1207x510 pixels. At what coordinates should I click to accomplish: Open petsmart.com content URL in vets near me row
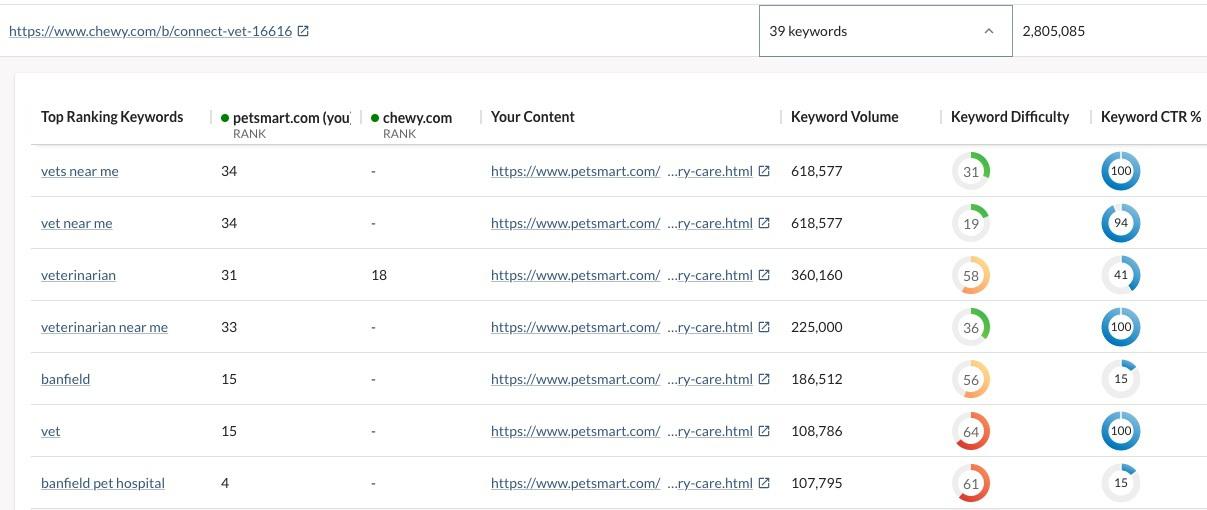(x=621, y=171)
